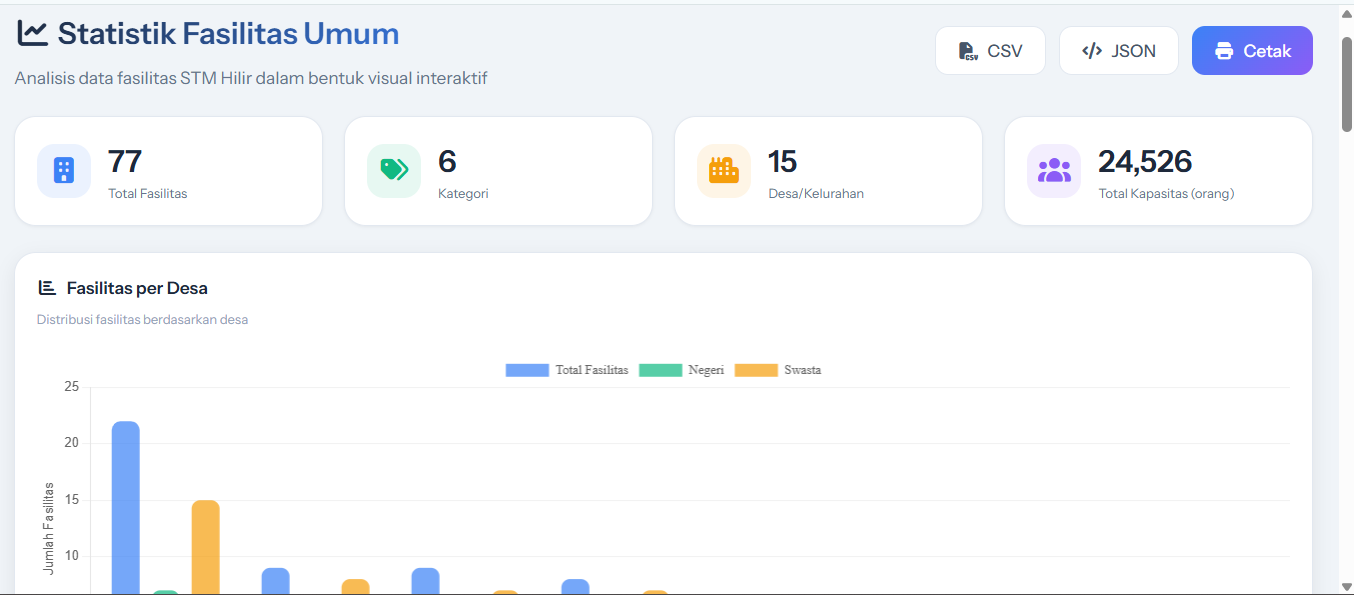
Task: Click the printer icon in Cetak button
Action: [1224, 51]
